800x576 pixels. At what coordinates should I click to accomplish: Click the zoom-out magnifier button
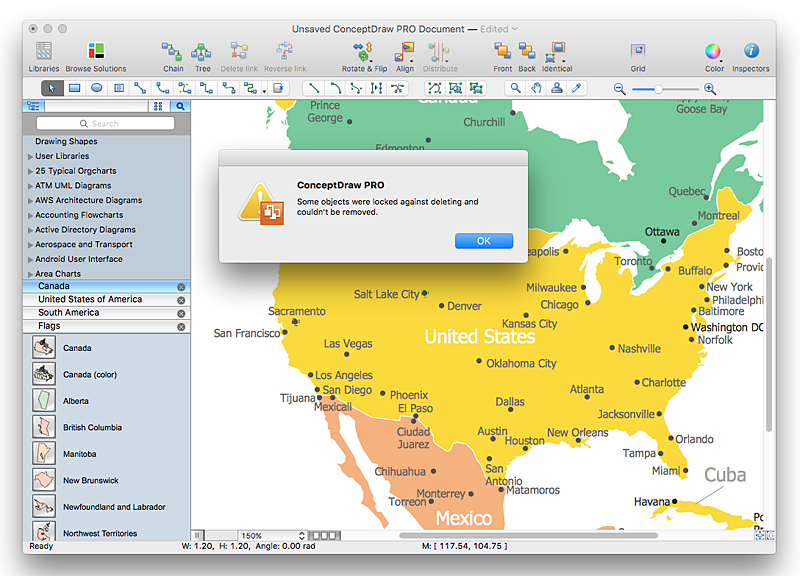point(619,89)
